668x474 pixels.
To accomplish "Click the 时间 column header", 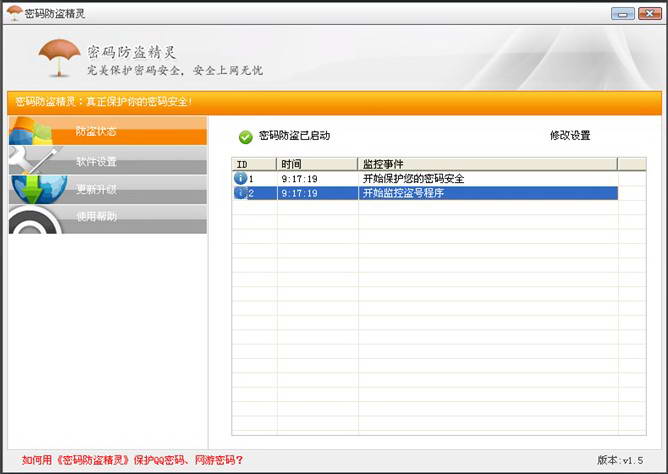I will [316, 163].
